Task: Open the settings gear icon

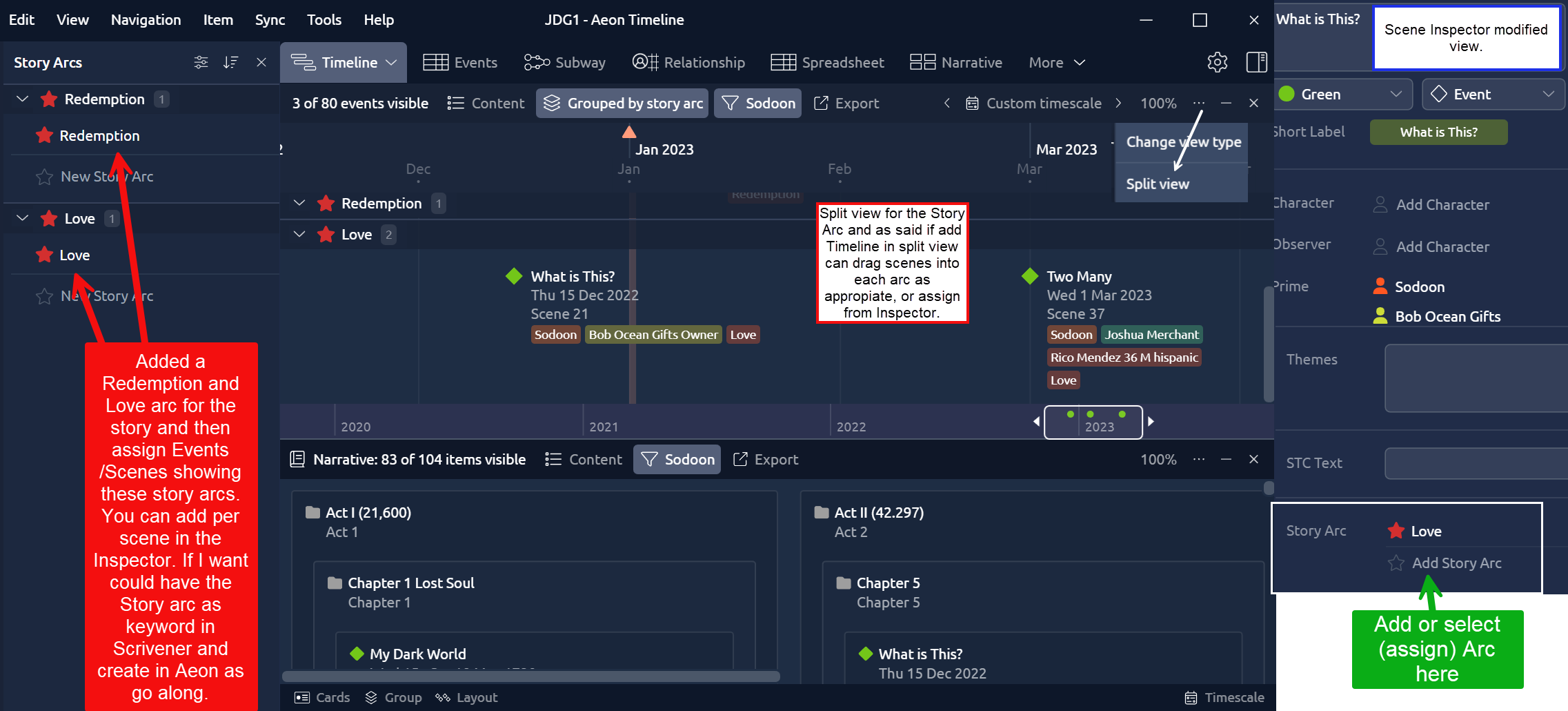Action: tap(1217, 62)
